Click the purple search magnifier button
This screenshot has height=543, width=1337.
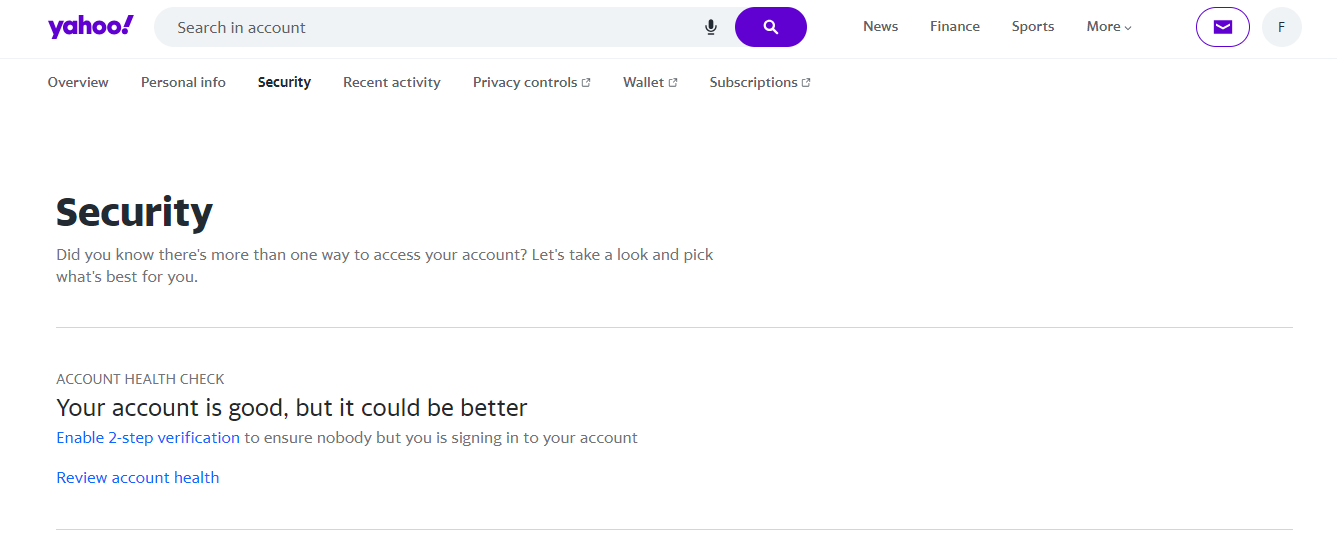[x=771, y=27]
